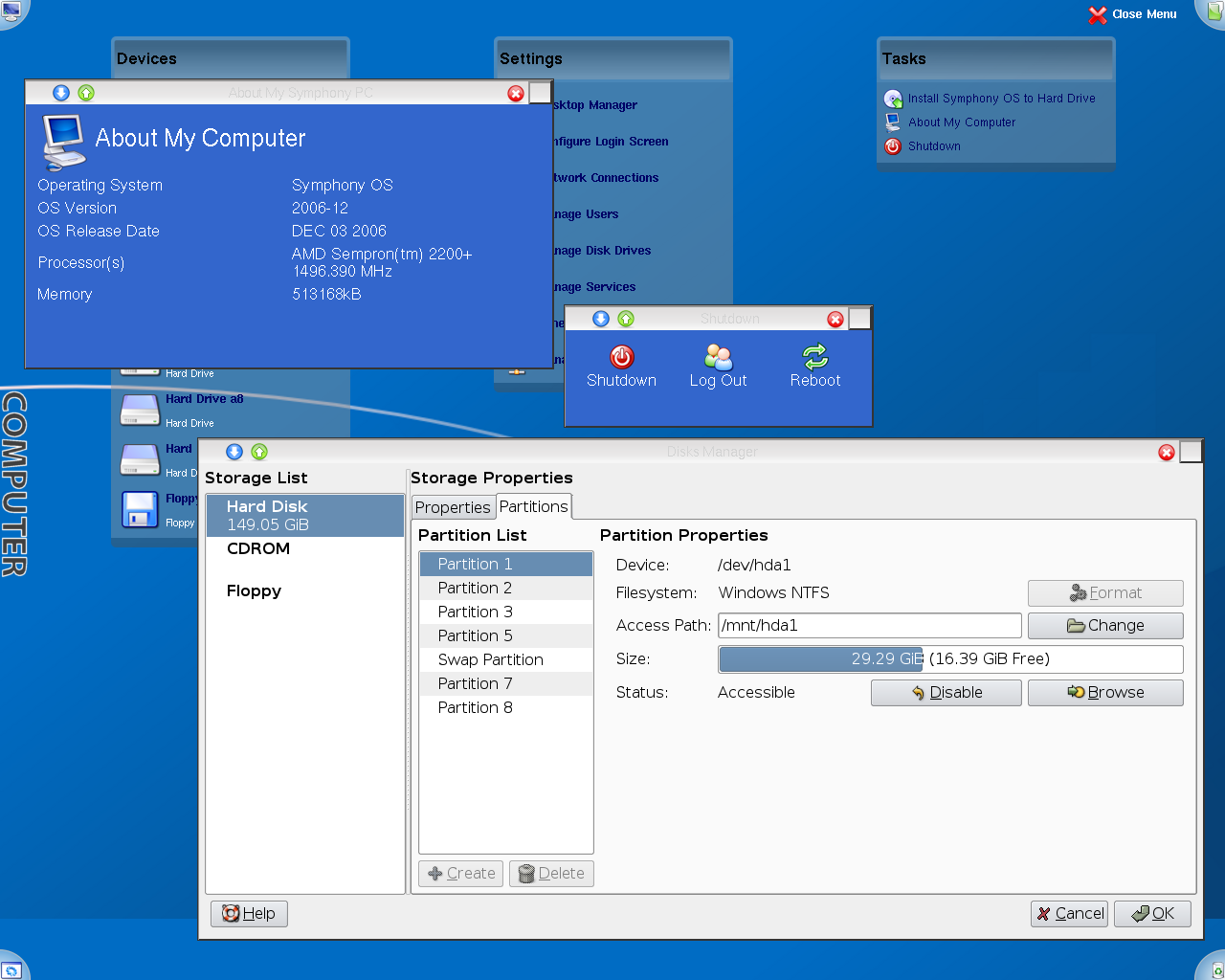This screenshot has height=980, width=1225.
Task: Click the Change access path button
Action: 1105,625
